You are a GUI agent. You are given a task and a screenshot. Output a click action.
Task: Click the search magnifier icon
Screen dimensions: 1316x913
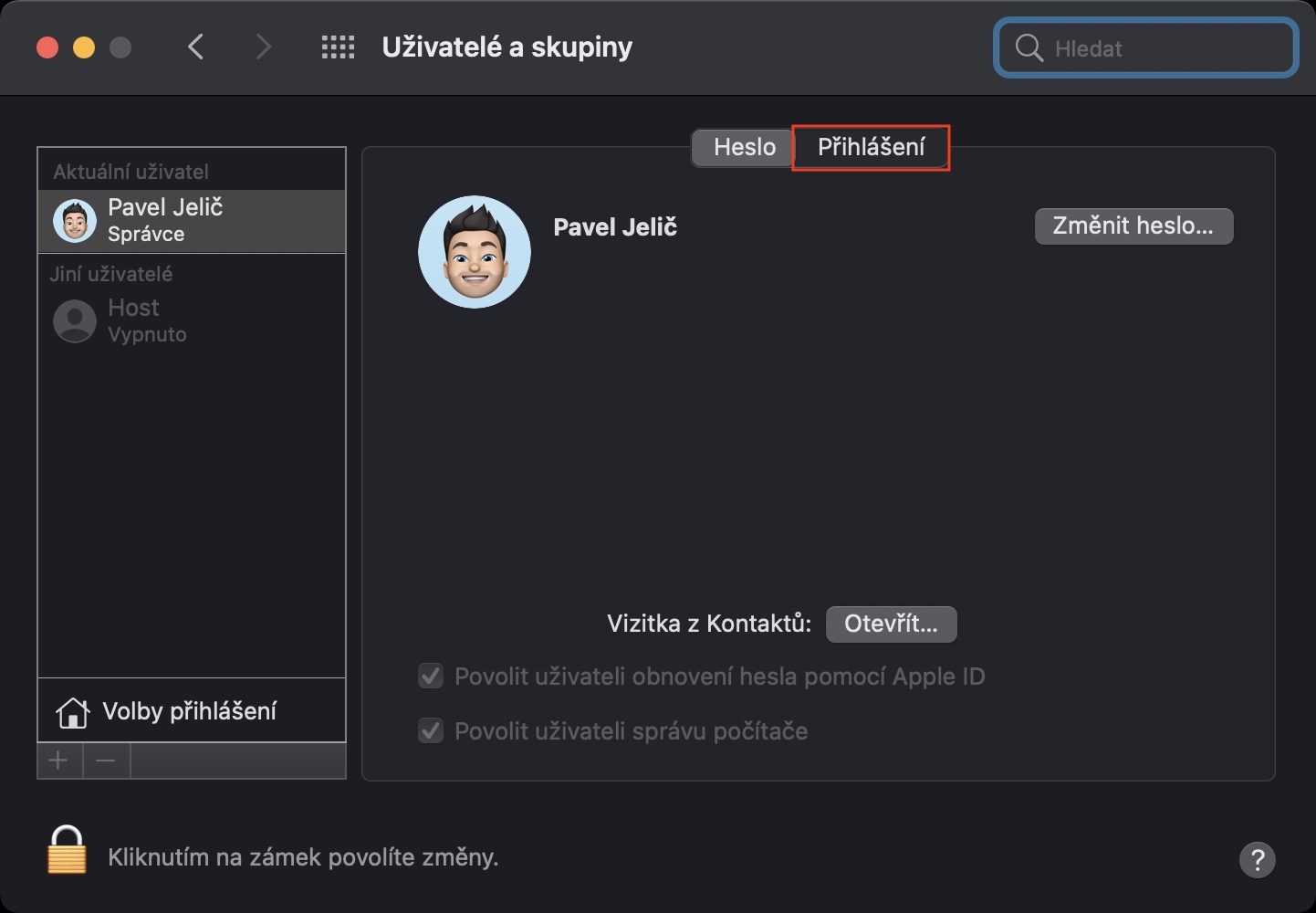click(1029, 48)
